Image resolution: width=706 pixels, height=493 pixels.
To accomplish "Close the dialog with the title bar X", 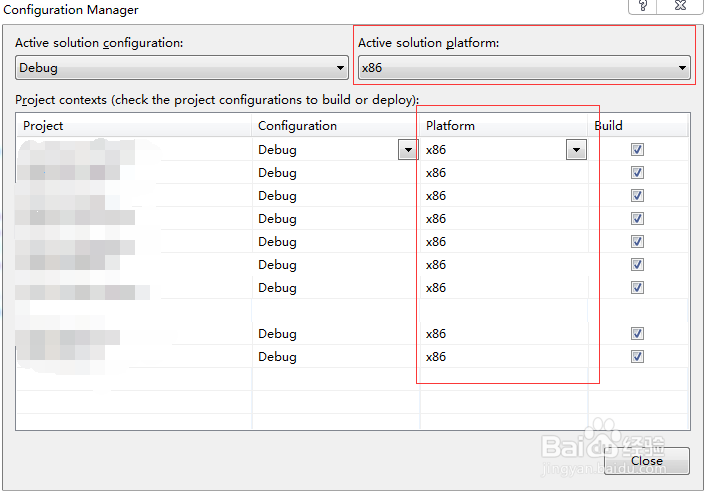I will 680,6.
